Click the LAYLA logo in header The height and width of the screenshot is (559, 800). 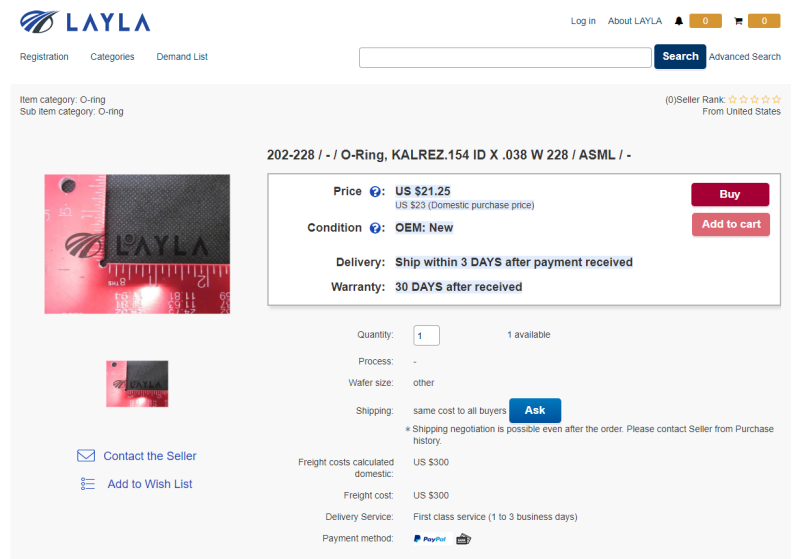85,22
